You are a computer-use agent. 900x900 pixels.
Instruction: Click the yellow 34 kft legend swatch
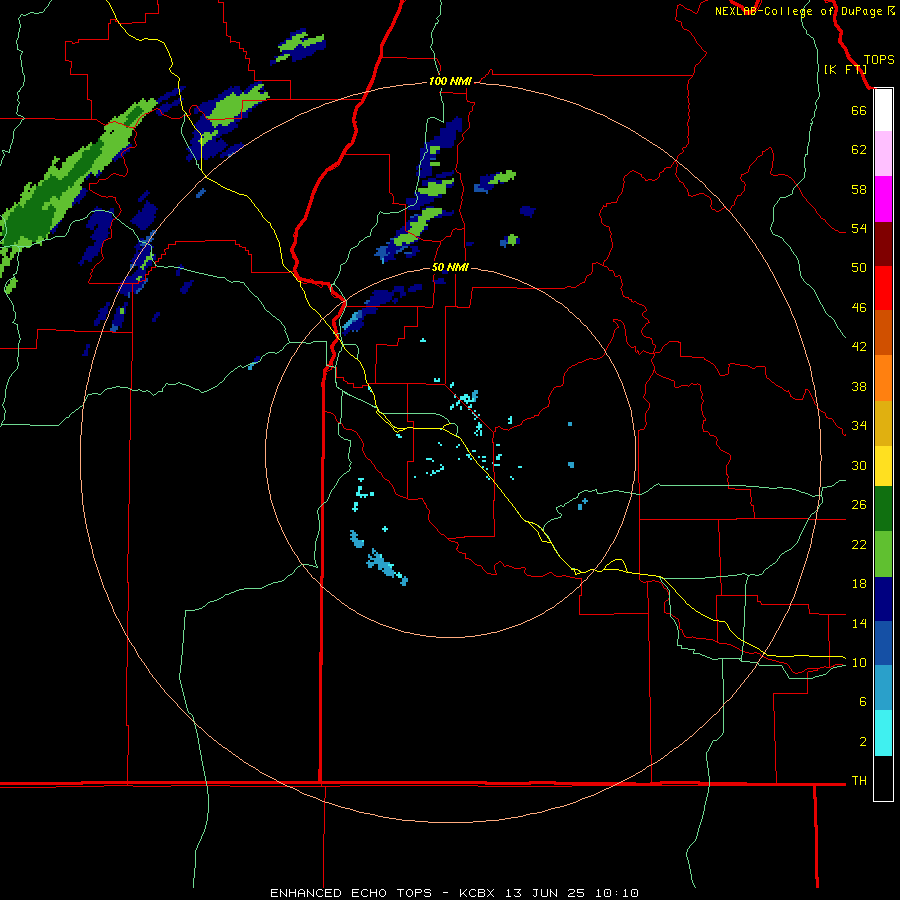(x=883, y=465)
